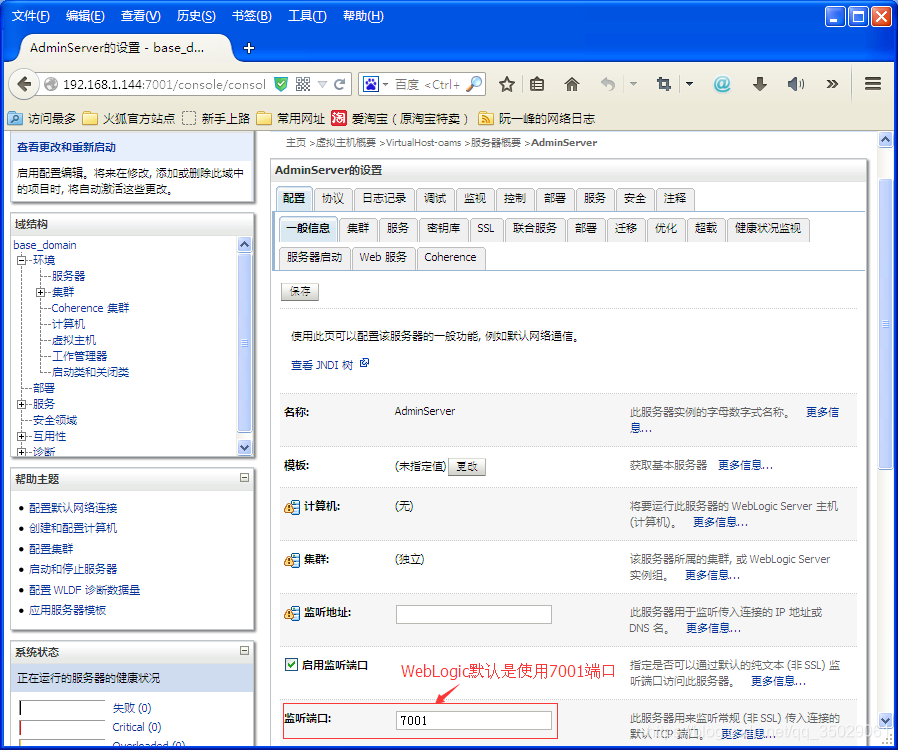Open the 文件(F) menu

(x=30, y=16)
